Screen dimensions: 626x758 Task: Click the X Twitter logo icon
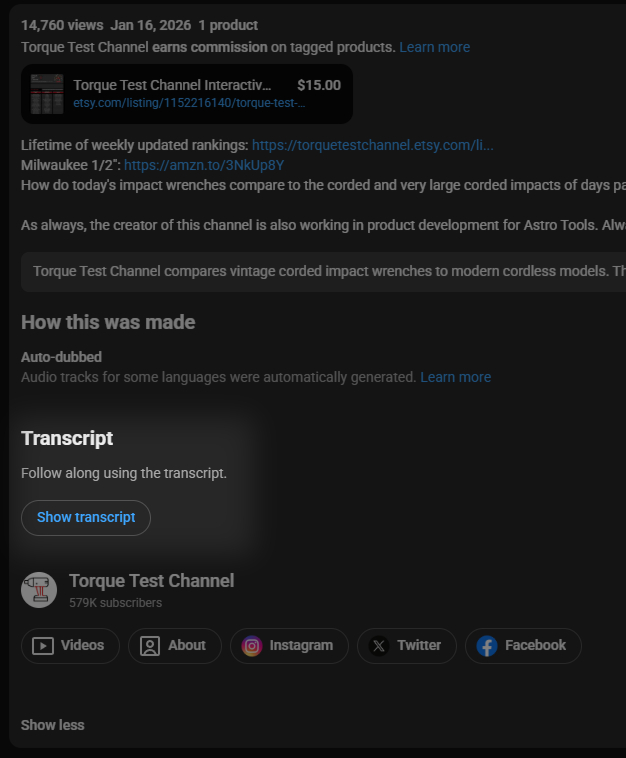click(x=379, y=646)
